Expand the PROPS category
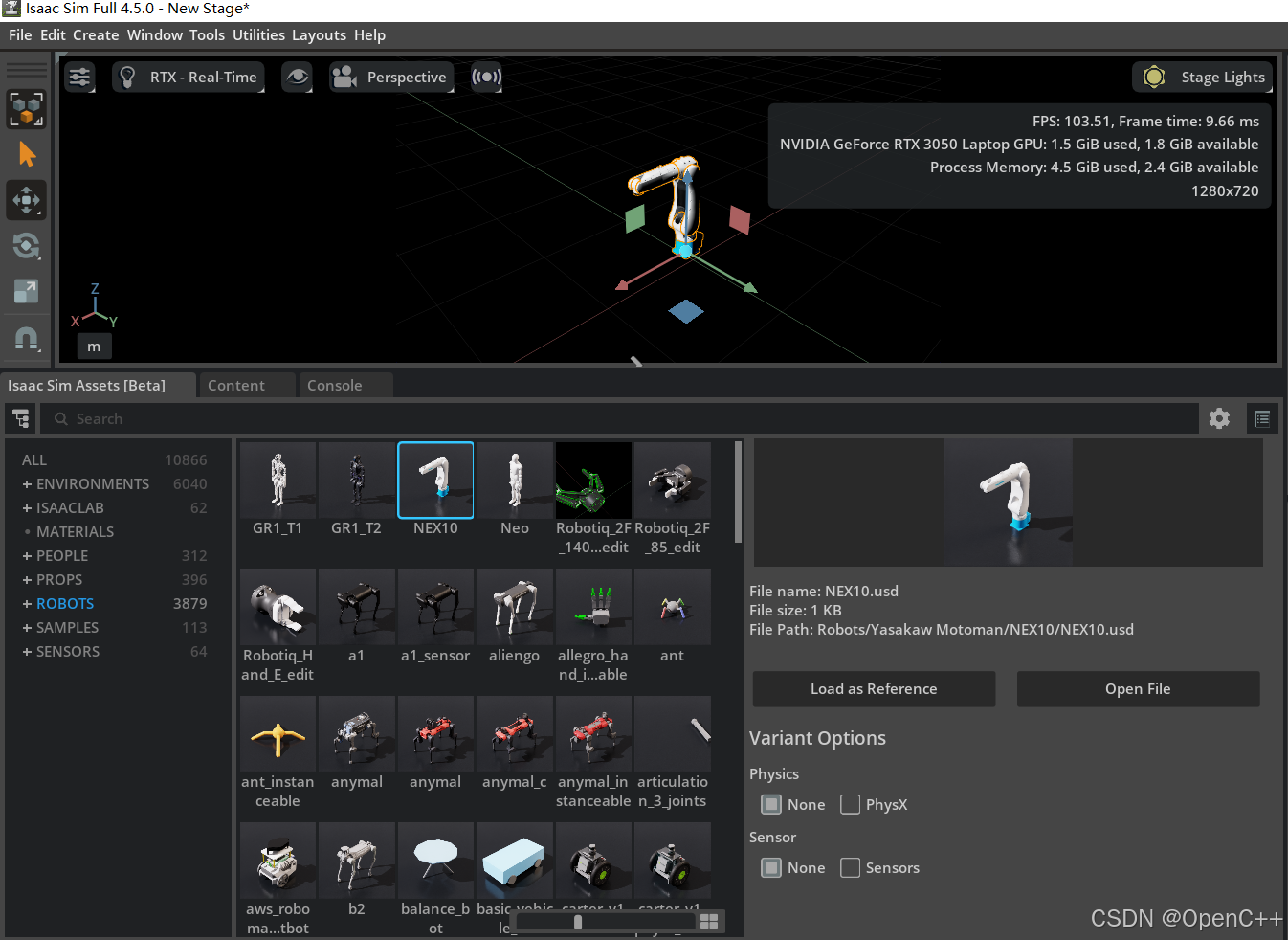This screenshot has height=940, width=1288. [28, 580]
